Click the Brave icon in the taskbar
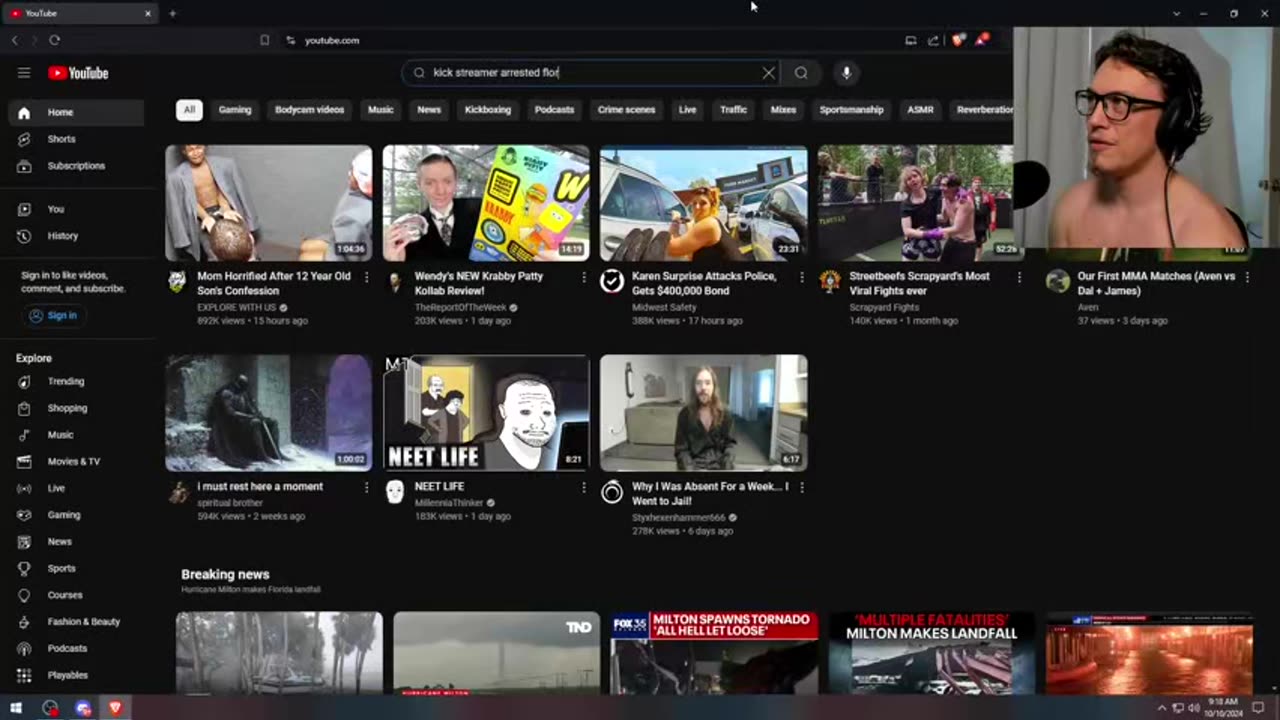The image size is (1280, 720). (115, 708)
